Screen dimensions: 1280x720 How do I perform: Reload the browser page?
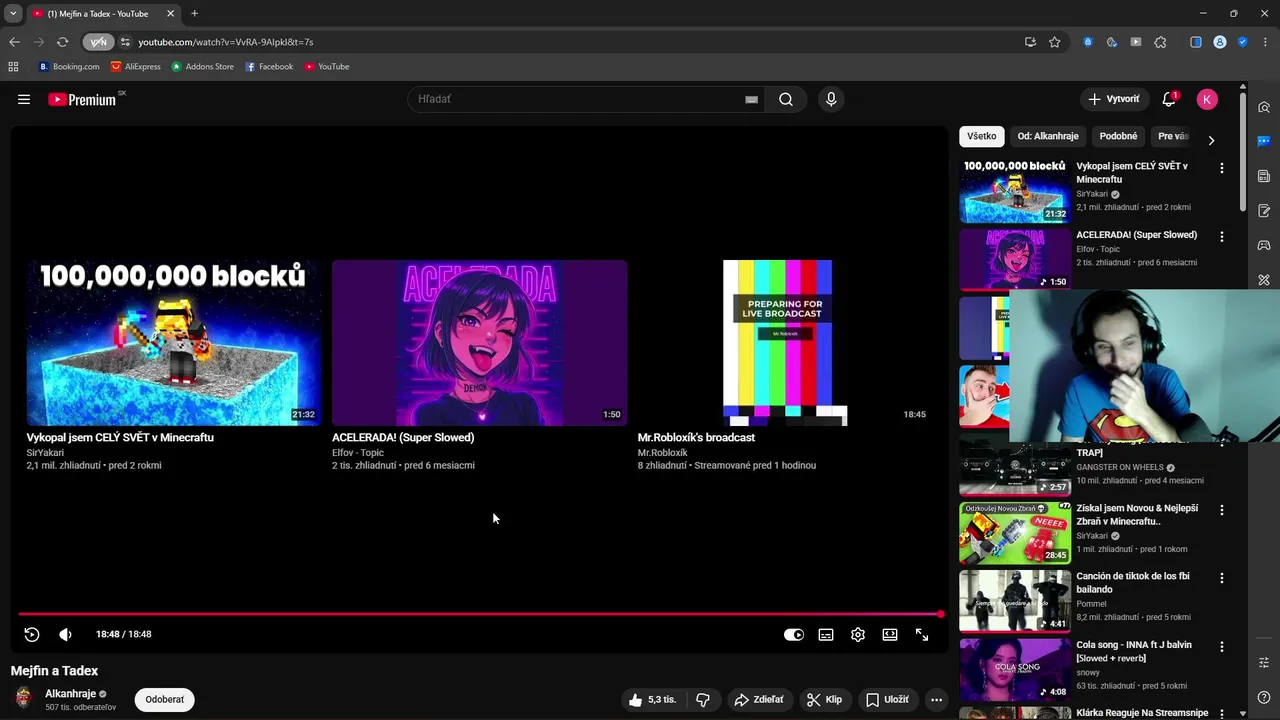click(x=62, y=42)
